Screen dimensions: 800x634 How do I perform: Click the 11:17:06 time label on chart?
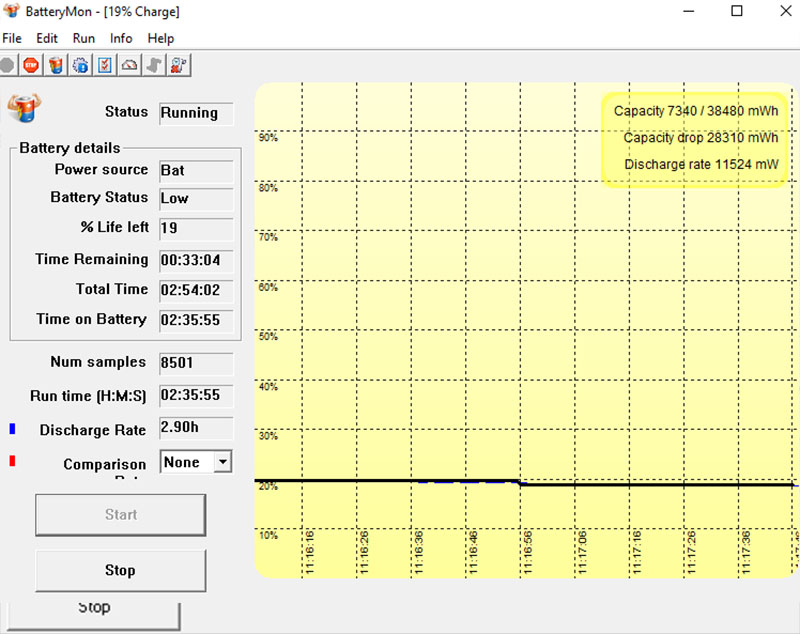click(x=583, y=552)
